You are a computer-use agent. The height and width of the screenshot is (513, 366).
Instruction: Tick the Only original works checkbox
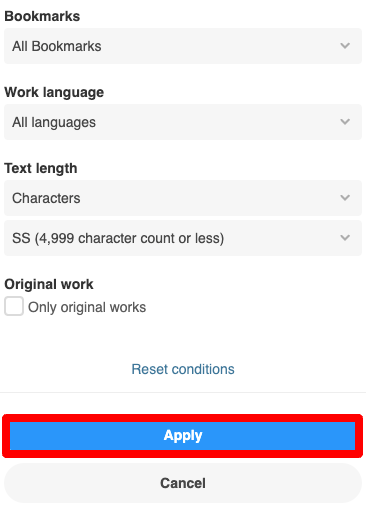coord(14,306)
